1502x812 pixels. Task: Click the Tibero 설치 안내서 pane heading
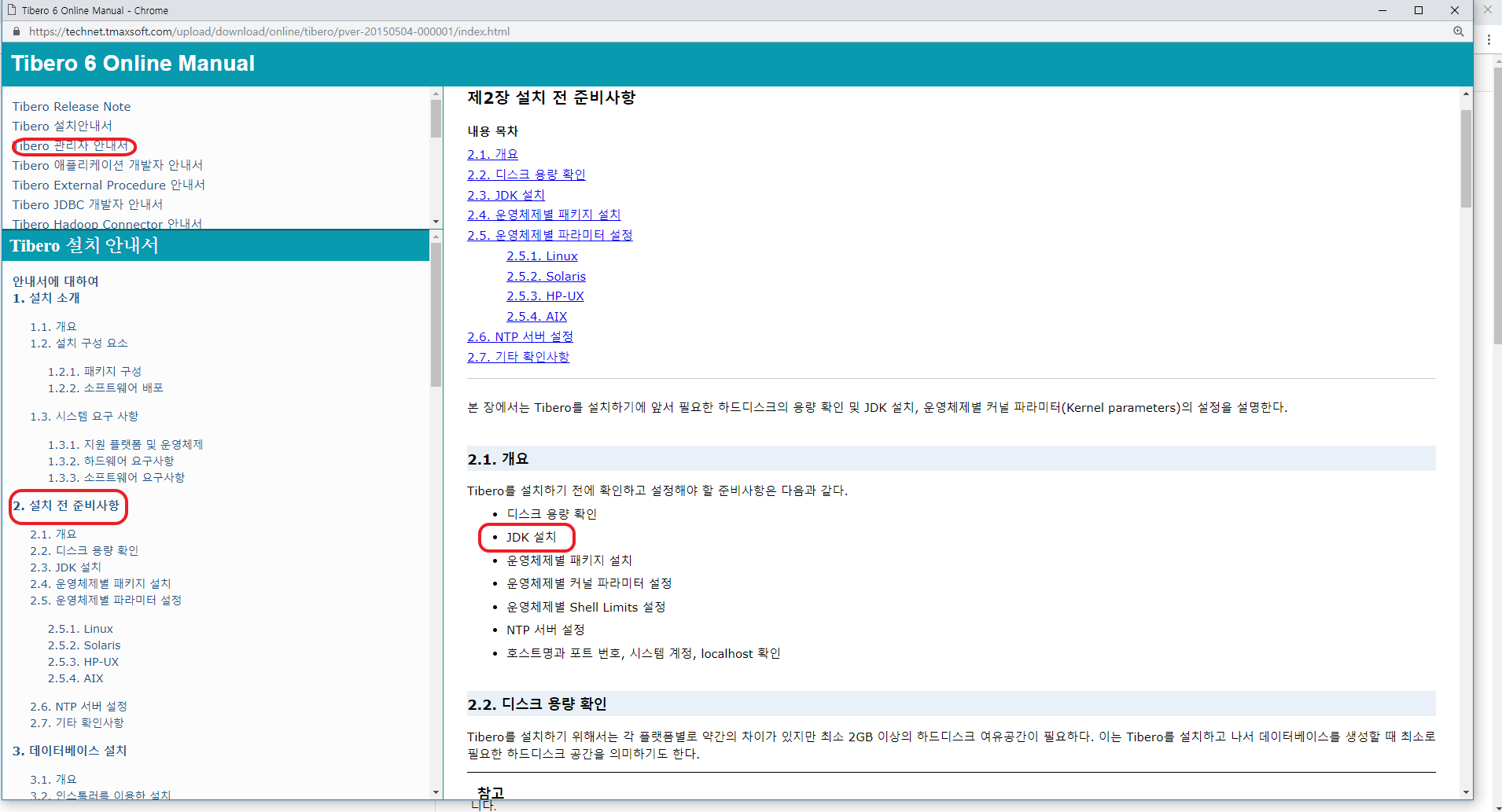pyautogui.click(x=84, y=245)
